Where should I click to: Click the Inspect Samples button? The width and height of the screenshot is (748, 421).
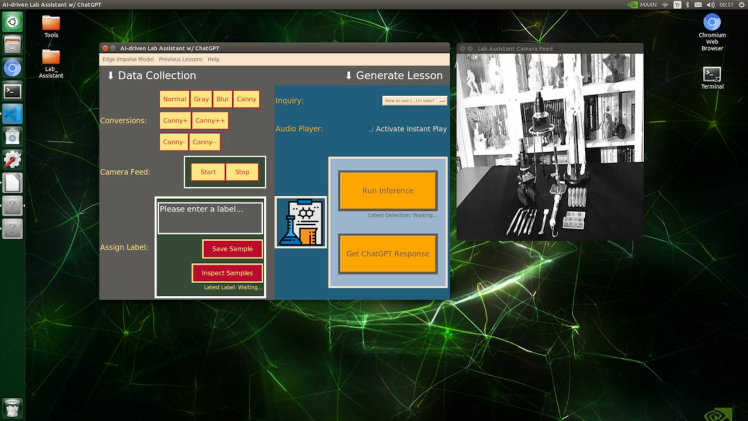(227, 273)
